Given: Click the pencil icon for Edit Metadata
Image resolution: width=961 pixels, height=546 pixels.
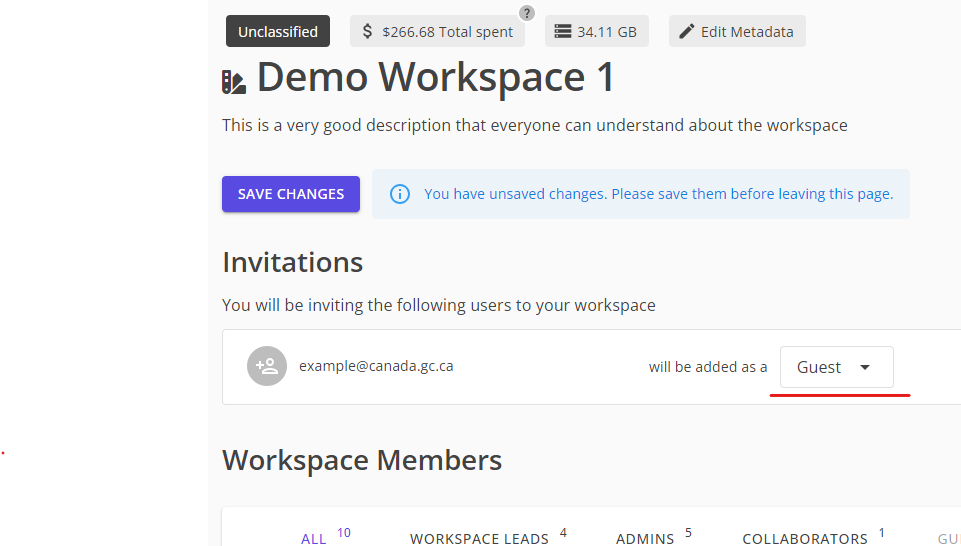Looking at the screenshot, I should [686, 32].
